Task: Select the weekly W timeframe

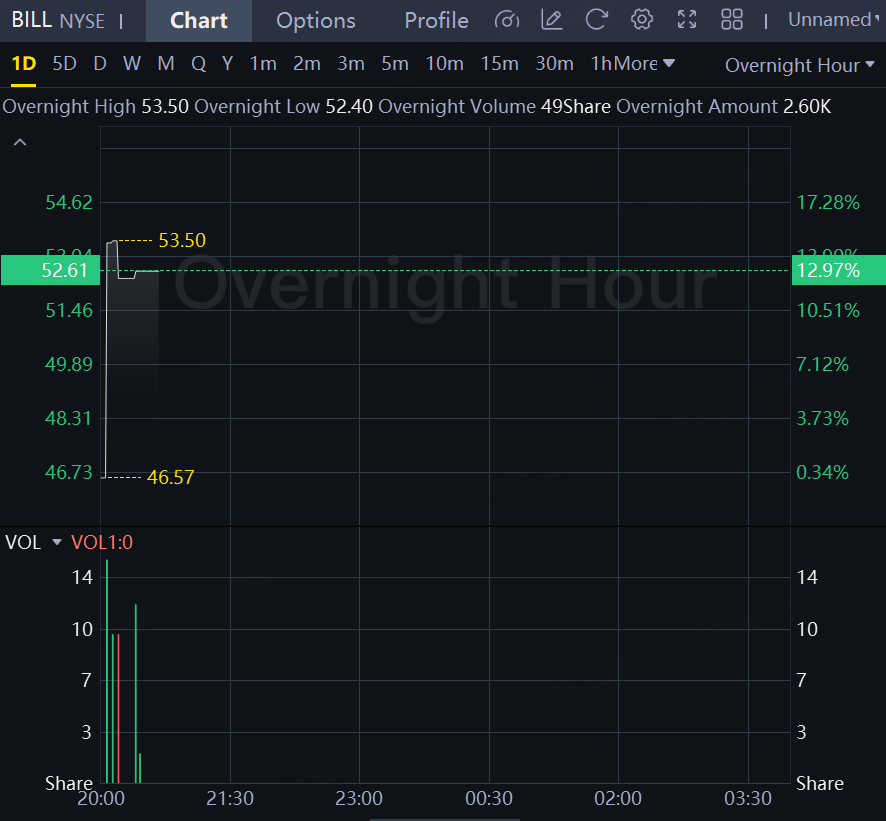Action: (132, 64)
